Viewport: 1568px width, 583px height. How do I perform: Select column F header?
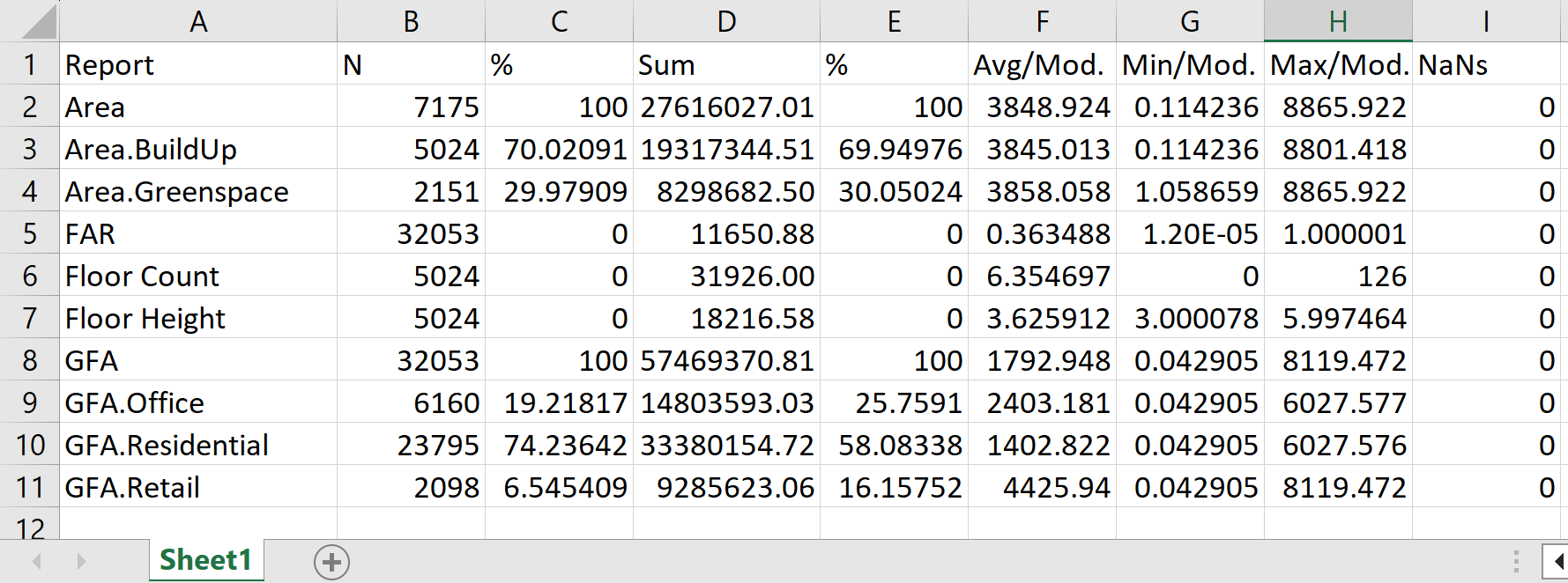(x=1042, y=21)
